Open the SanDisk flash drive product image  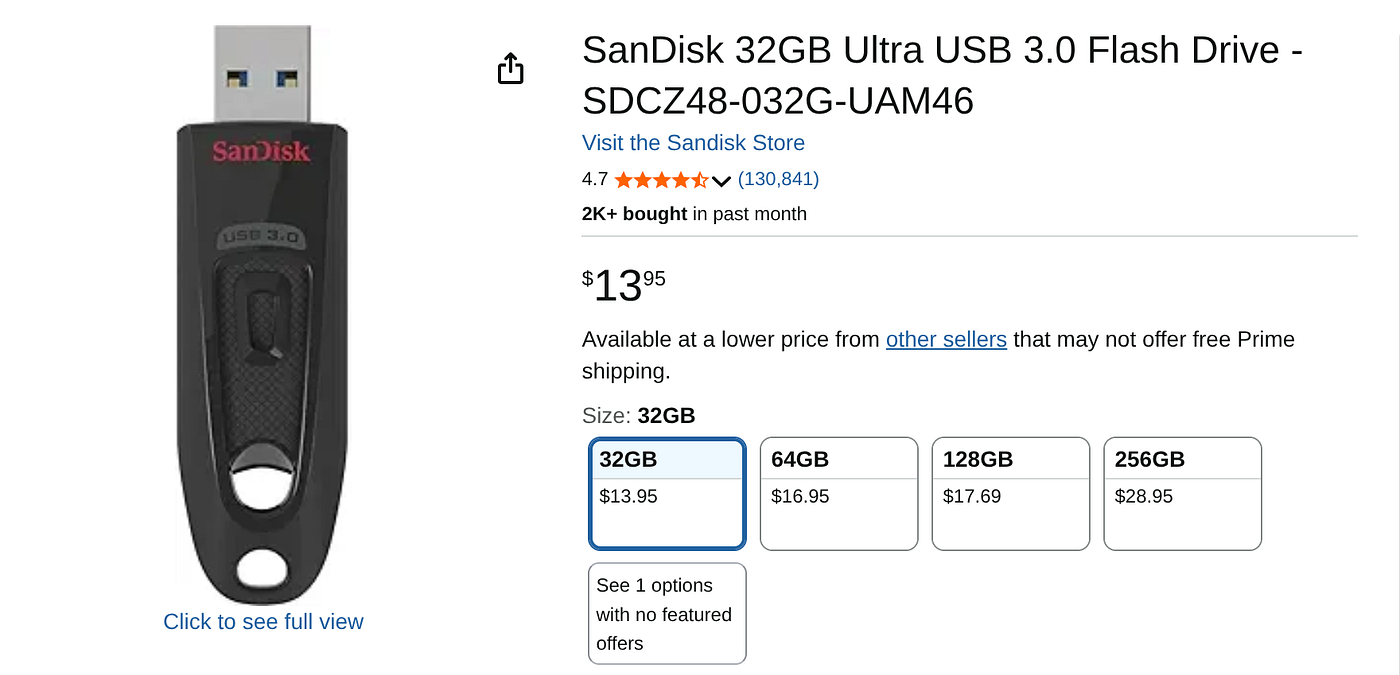(x=264, y=315)
